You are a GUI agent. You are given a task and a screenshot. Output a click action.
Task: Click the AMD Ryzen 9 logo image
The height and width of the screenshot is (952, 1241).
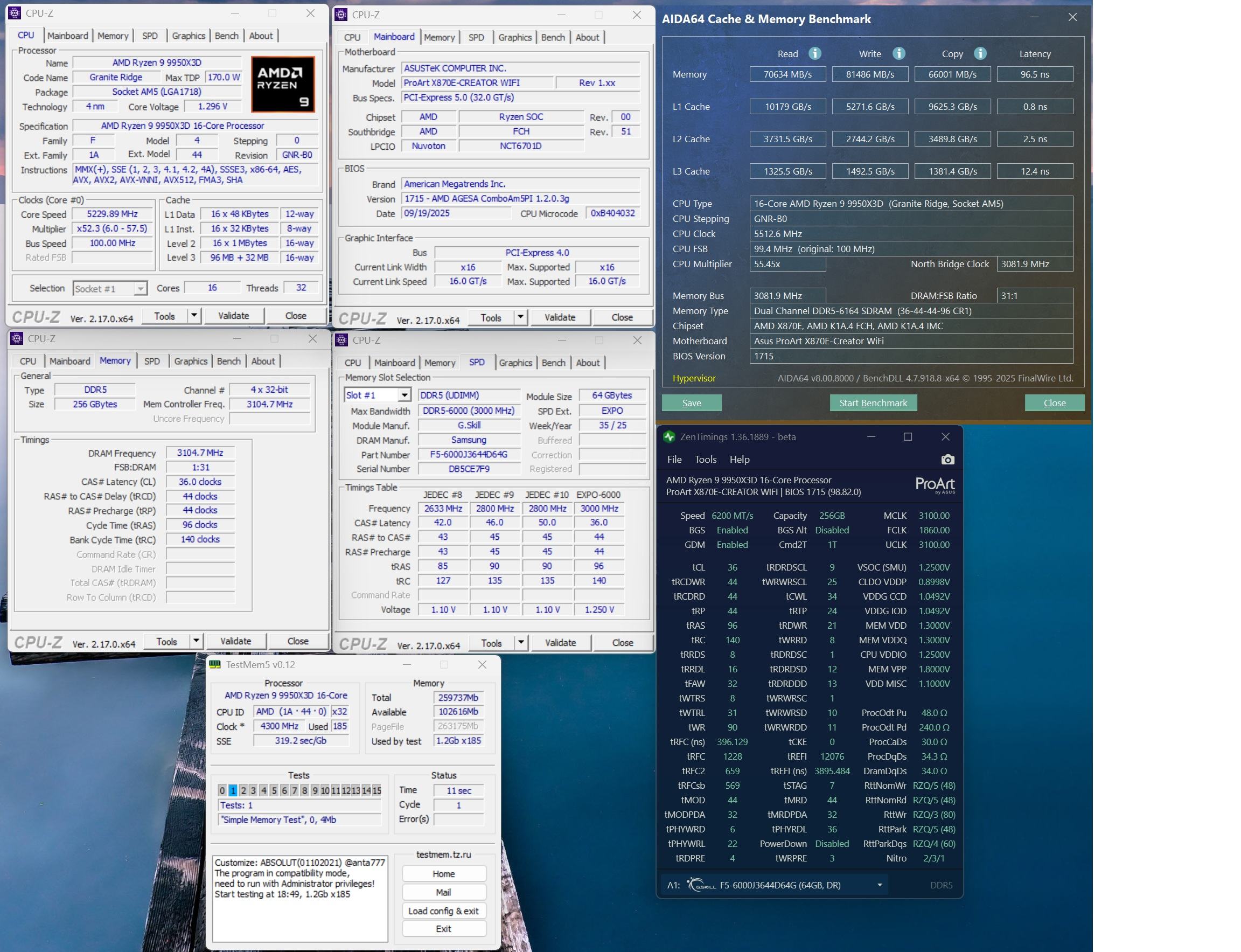[x=283, y=84]
